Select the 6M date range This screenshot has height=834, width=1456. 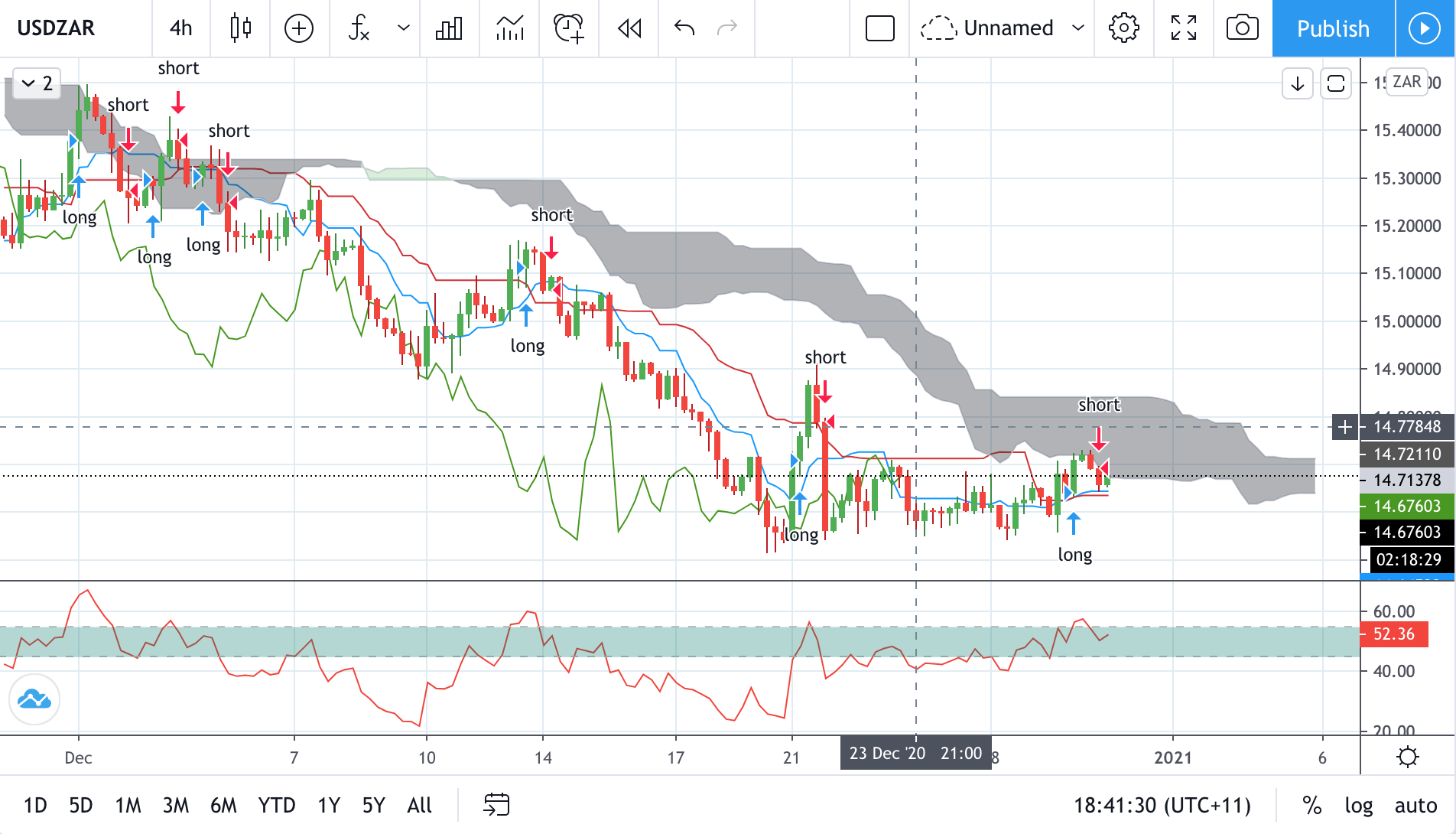(x=223, y=805)
